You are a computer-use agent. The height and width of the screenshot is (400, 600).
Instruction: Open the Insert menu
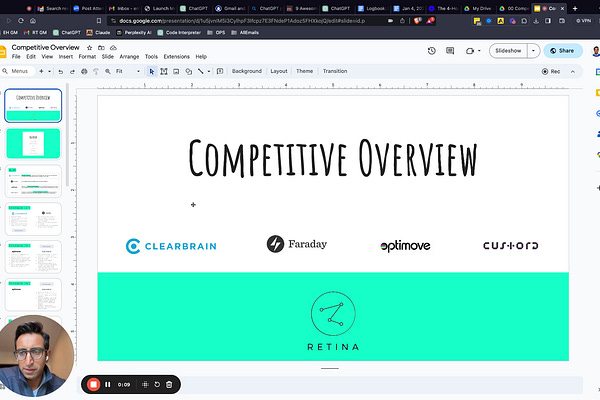pyautogui.click(x=66, y=57)
